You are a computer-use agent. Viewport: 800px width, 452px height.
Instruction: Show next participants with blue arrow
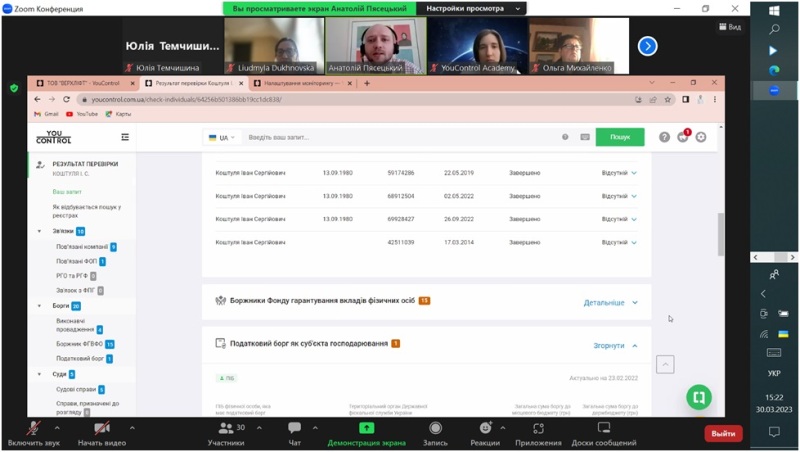(647, 46)
